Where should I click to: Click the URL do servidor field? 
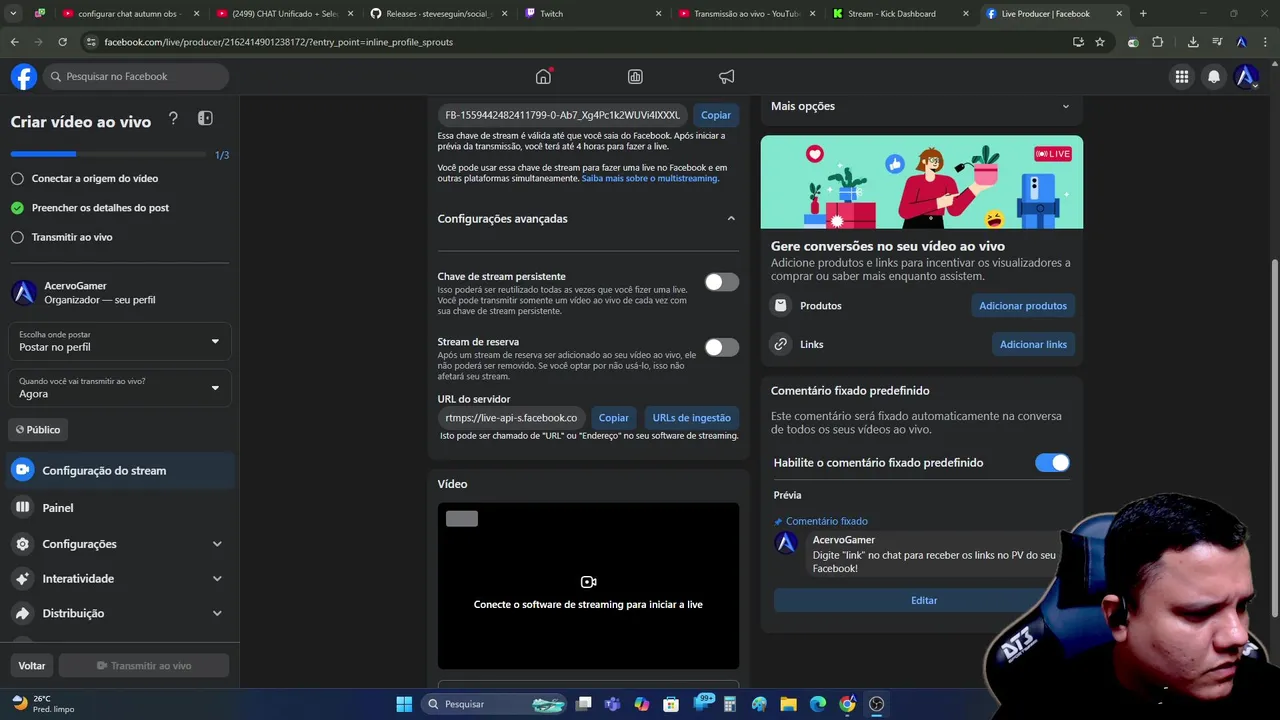click(x=511, y=418)
